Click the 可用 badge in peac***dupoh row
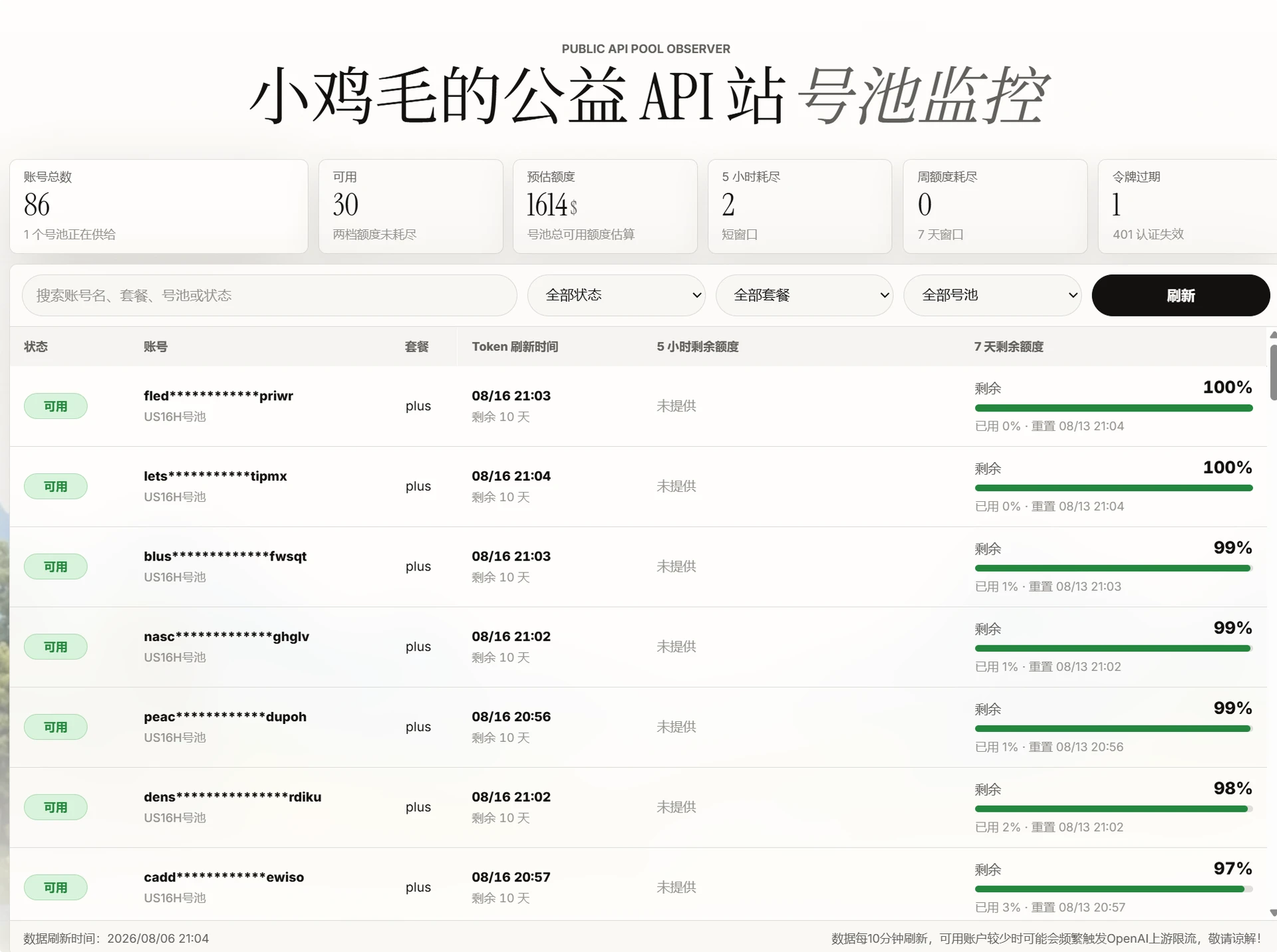The width and height of the screenshot is (1277, 952). (x=56, y=727)
